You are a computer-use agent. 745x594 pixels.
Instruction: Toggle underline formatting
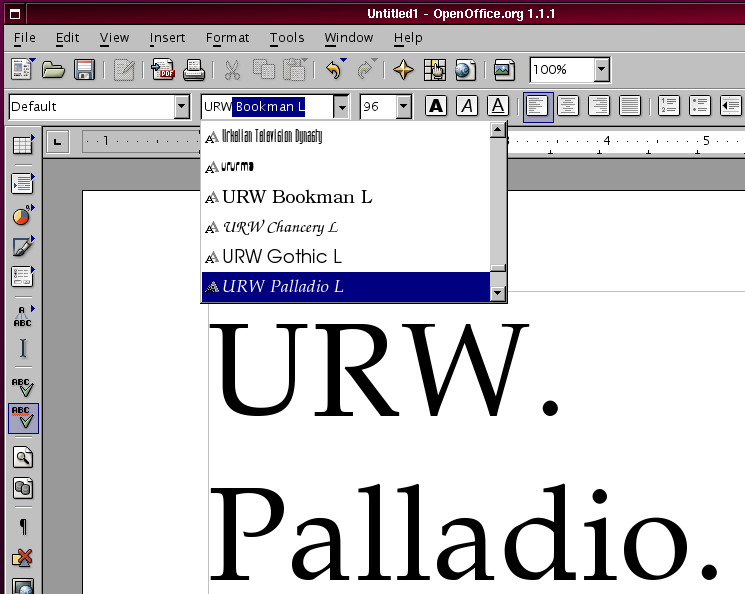tap(497, 105)
